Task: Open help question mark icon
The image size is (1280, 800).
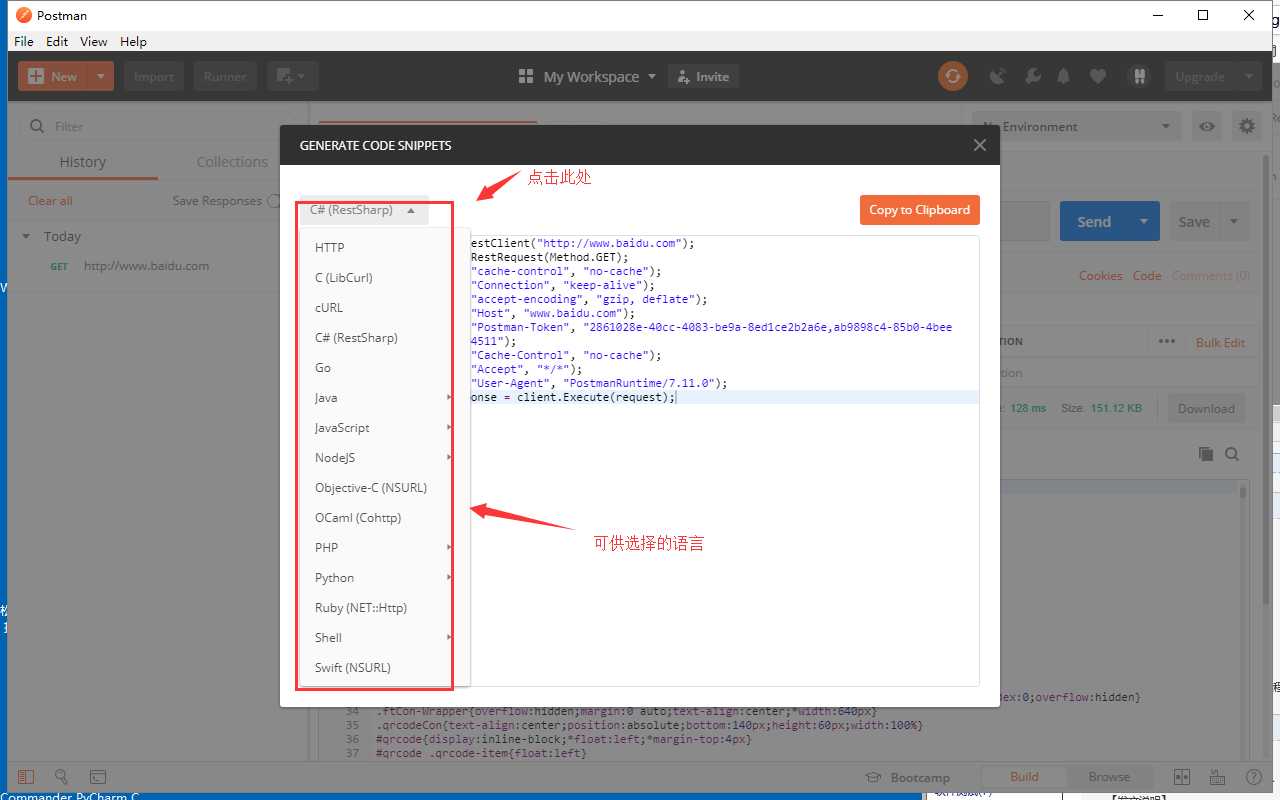Action: click(1252, 777)
